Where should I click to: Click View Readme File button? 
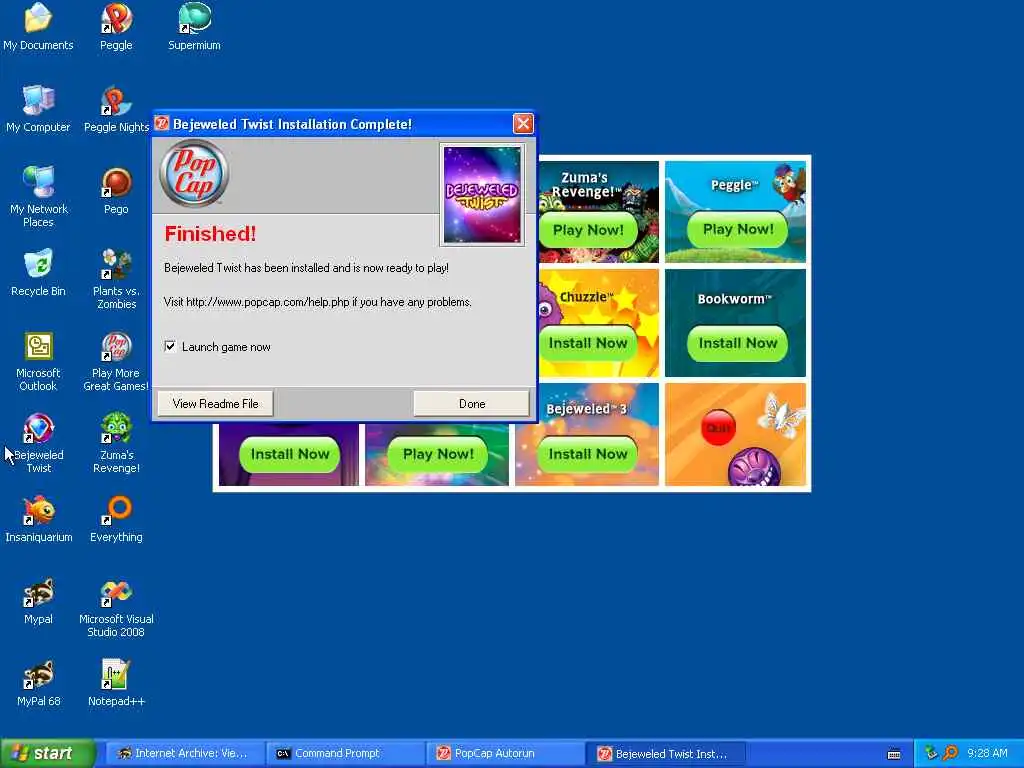point(216,404)
